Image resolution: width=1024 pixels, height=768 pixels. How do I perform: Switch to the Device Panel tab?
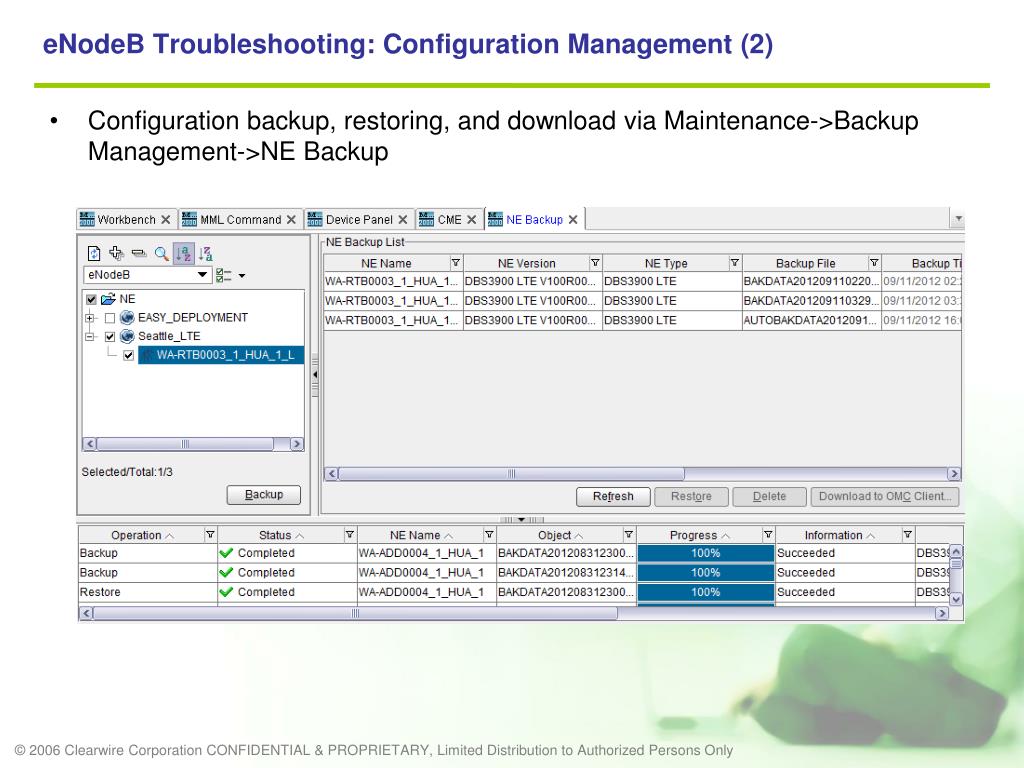pos(358,220)
